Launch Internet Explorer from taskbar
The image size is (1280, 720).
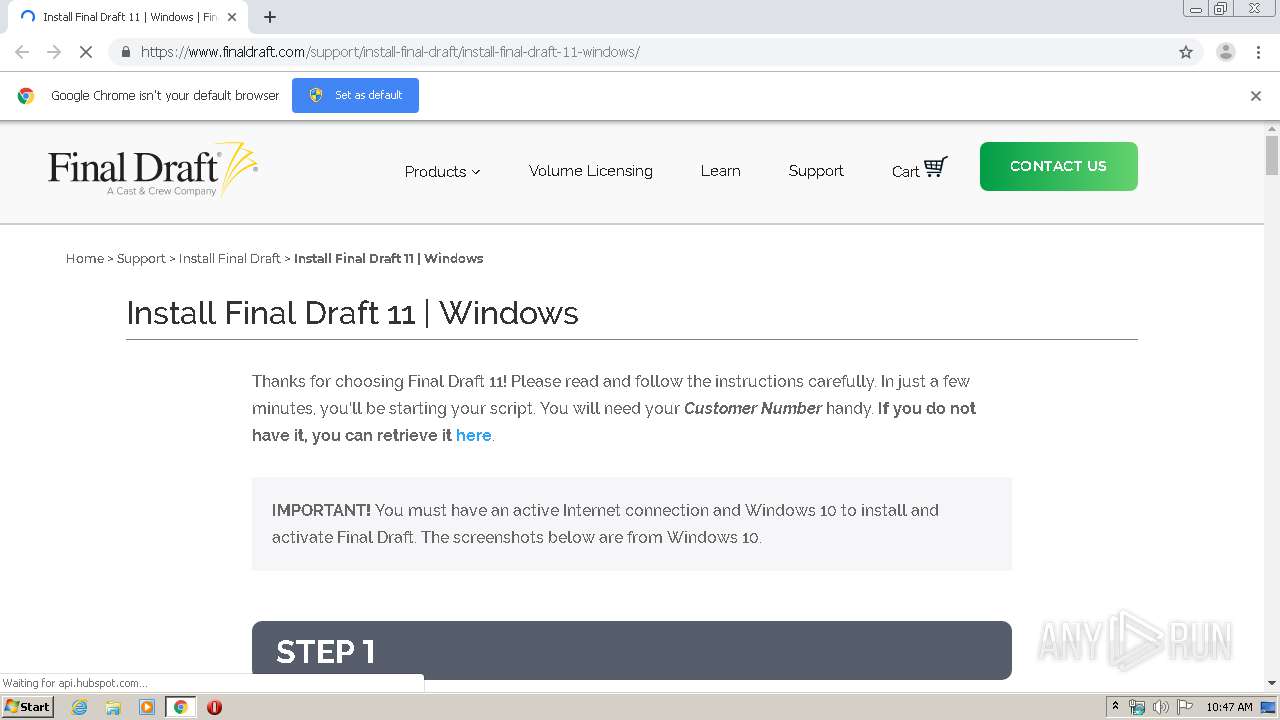[x=80, y=707]
